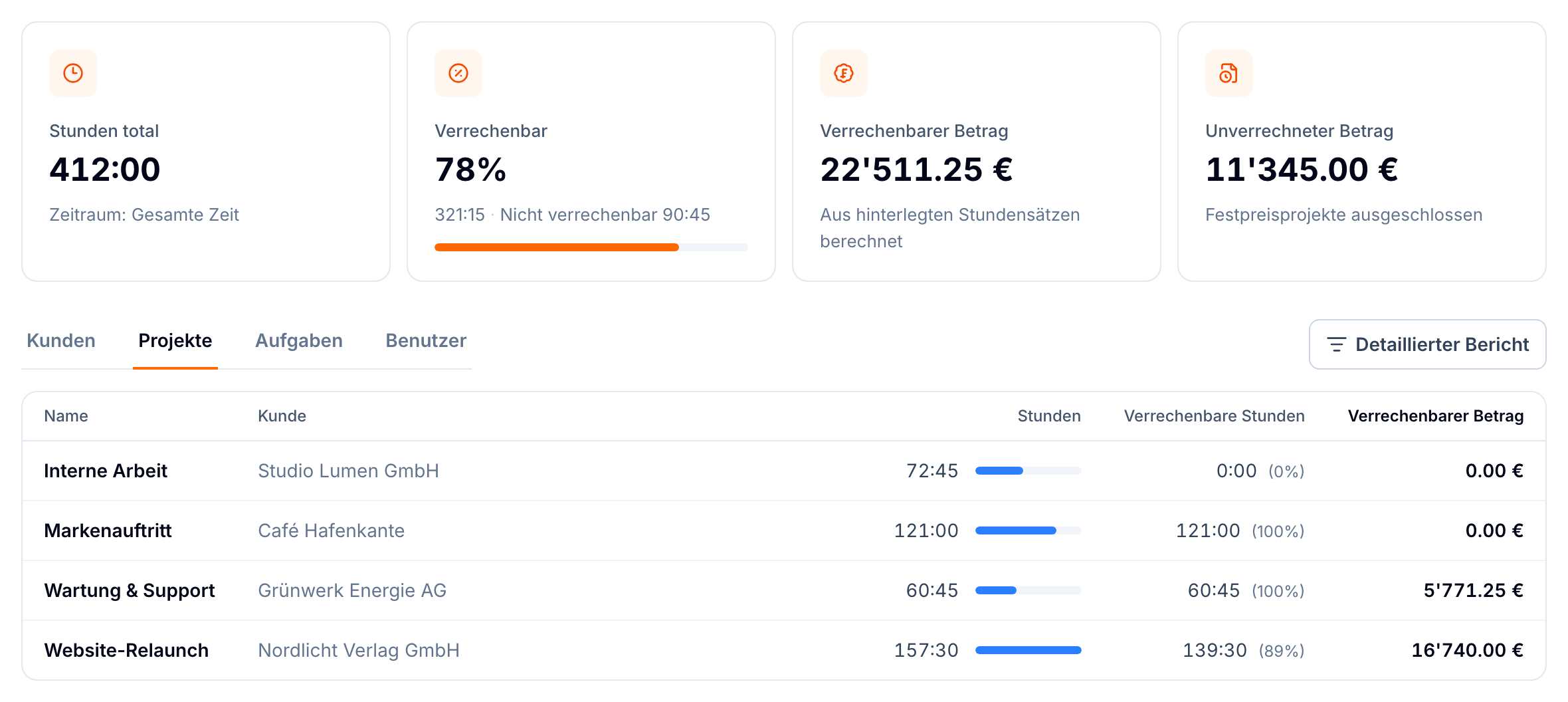
Task: Open the Interne Arbeit project
Action: [106, 471]
